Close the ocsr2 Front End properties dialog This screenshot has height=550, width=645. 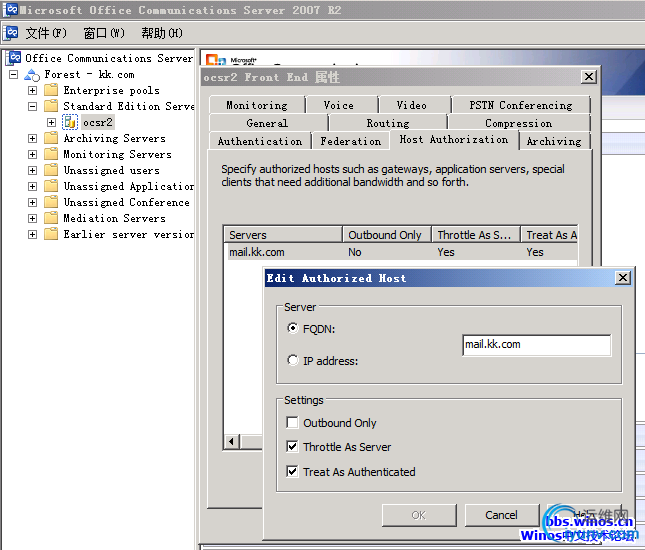click(589, 77)
